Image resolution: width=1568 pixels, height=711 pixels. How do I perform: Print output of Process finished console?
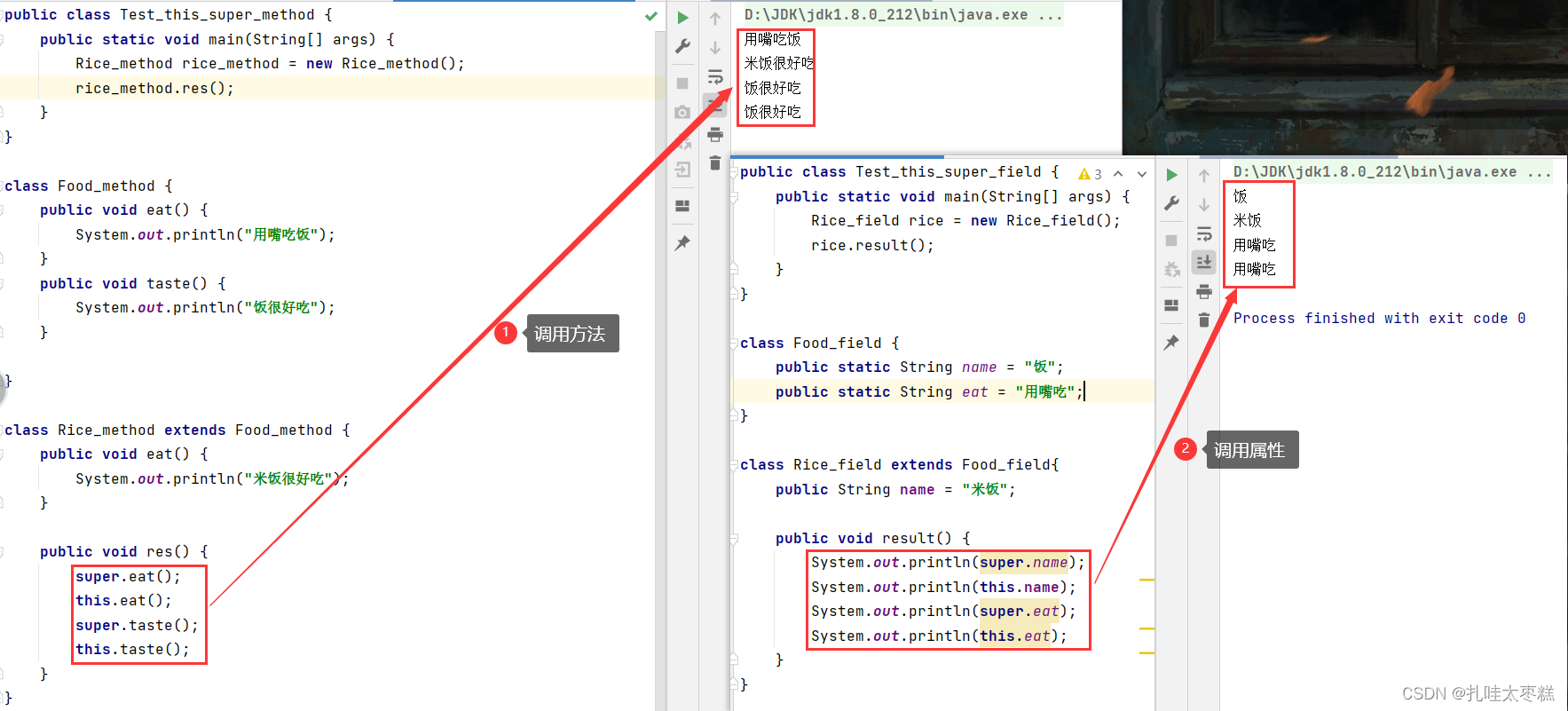coord(1204,291)
